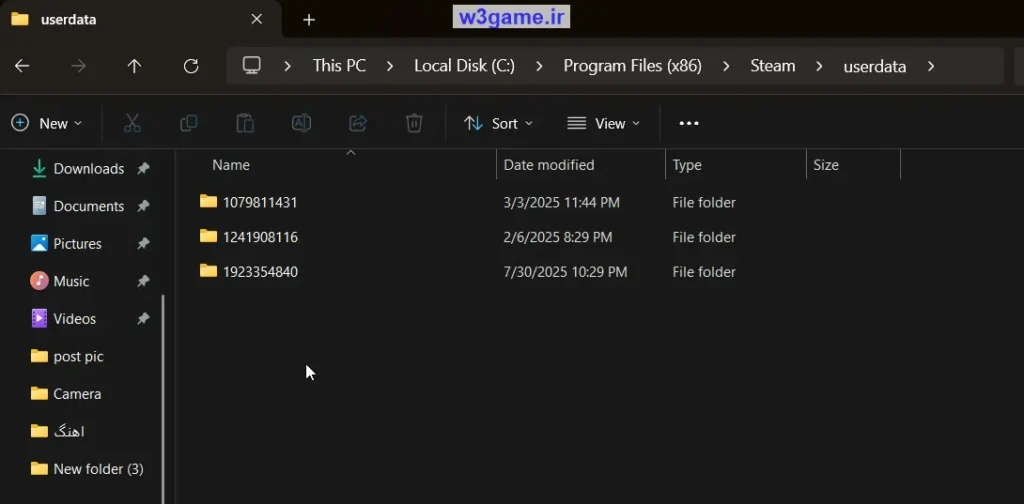Unpin Documents using its pin icon
Viewport: 1024px width, 504px height.
point(143,206)
